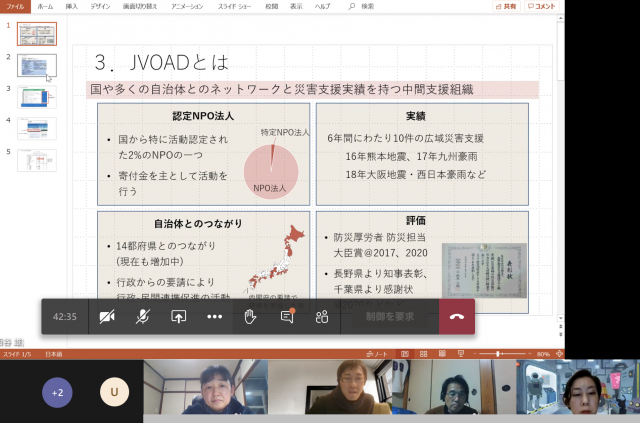Open the アニメーション ribbon tab
The width and height of the screenshot is (640, 423).
[x=187, y=6]
